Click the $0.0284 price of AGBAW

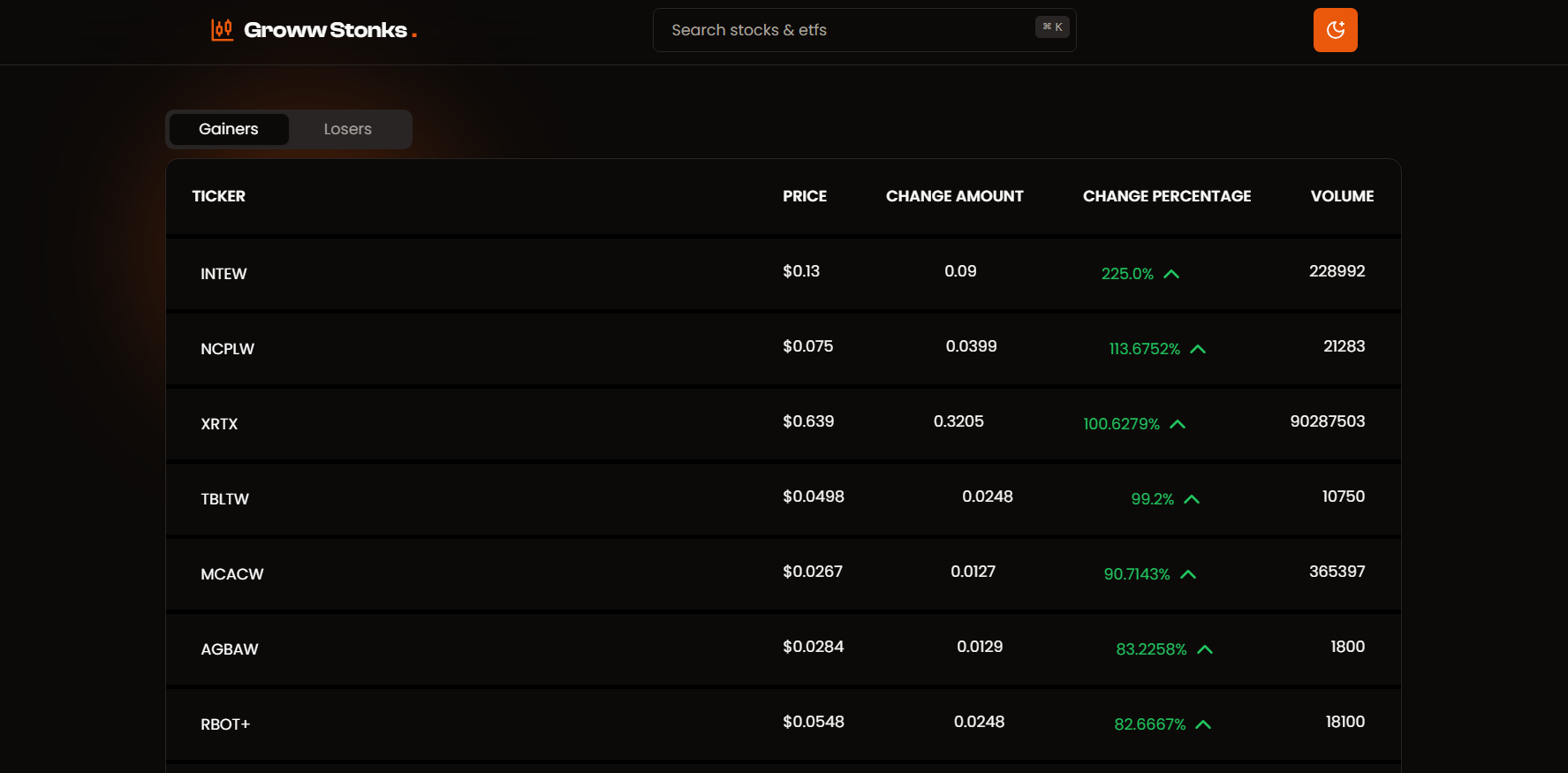814,647
